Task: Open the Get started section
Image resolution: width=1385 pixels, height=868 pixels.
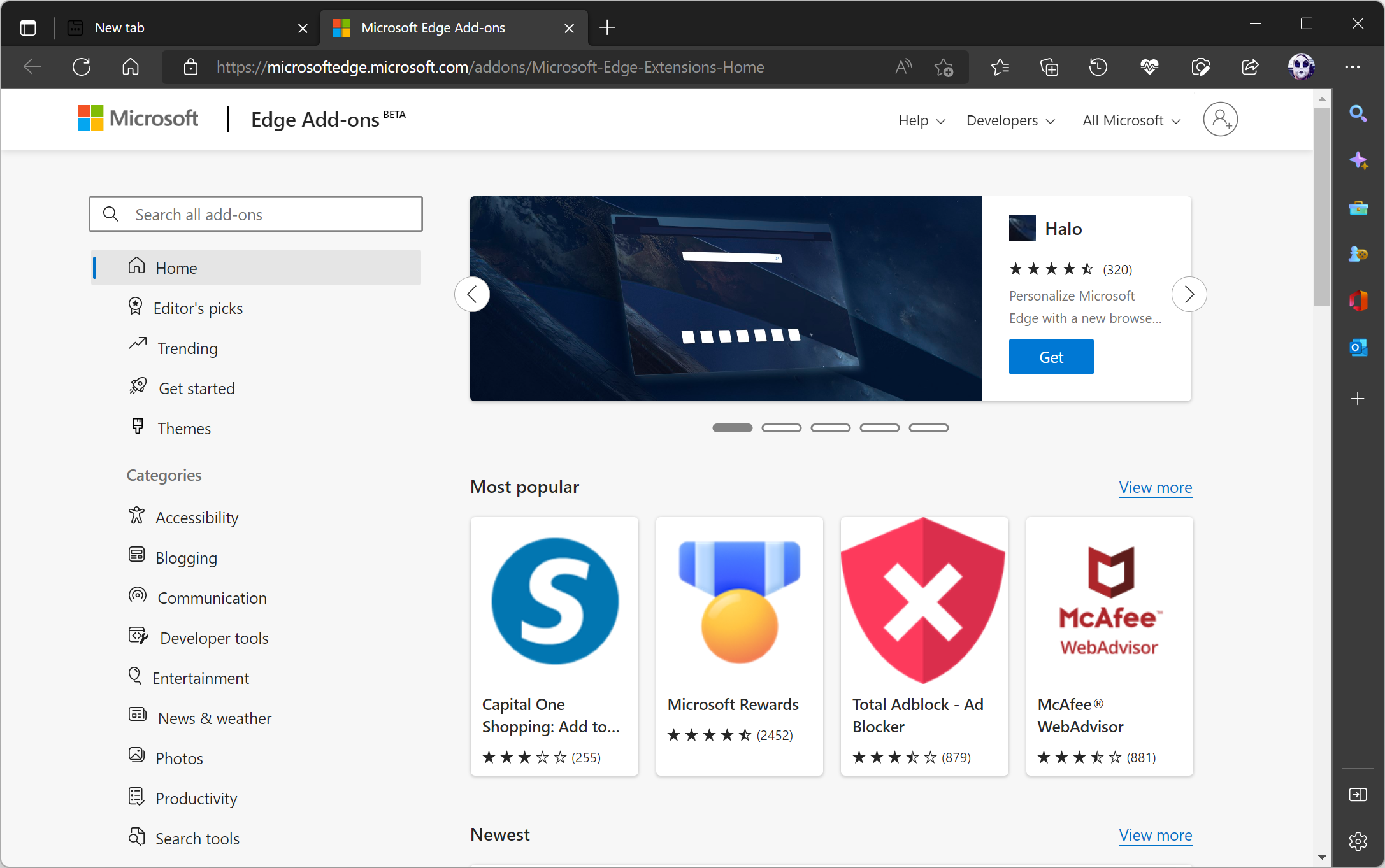Action: 182,388
